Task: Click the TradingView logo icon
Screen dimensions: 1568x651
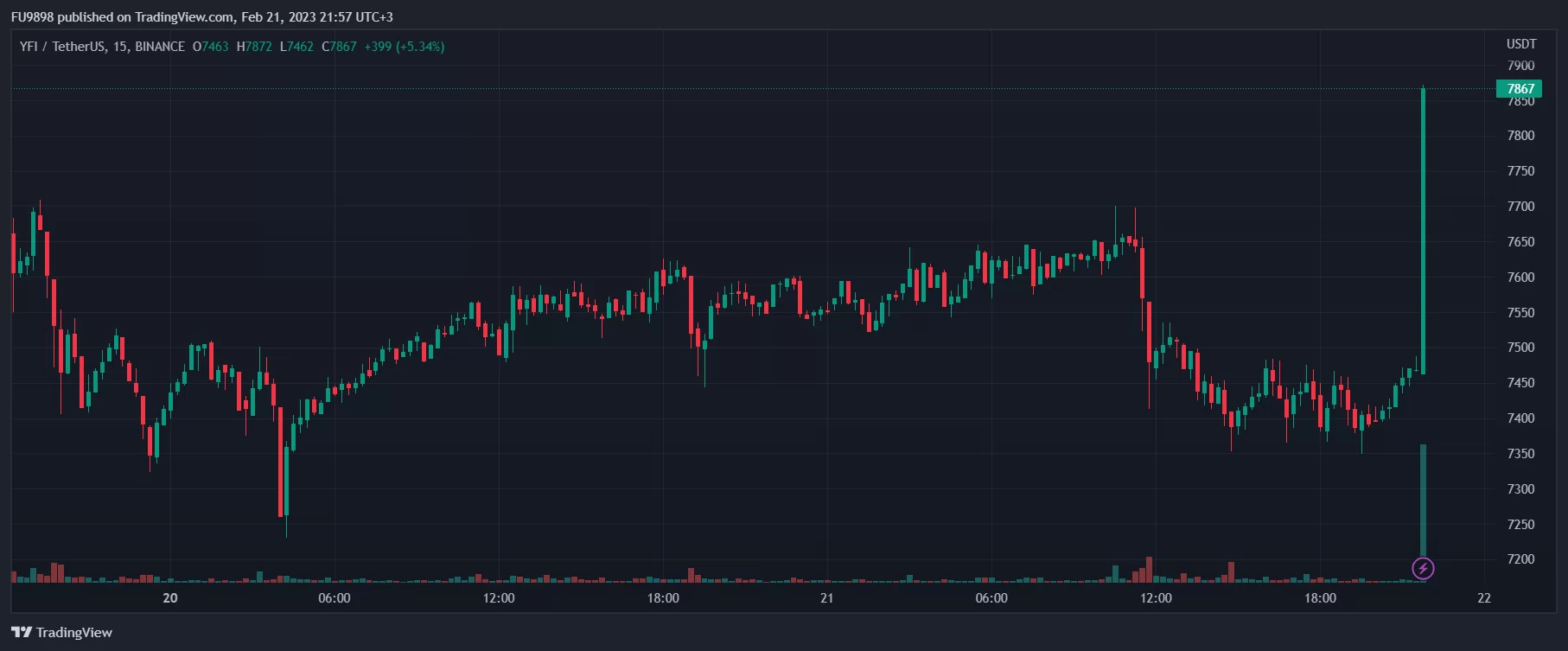Action: pyautogui.click(x=22, y=632)
